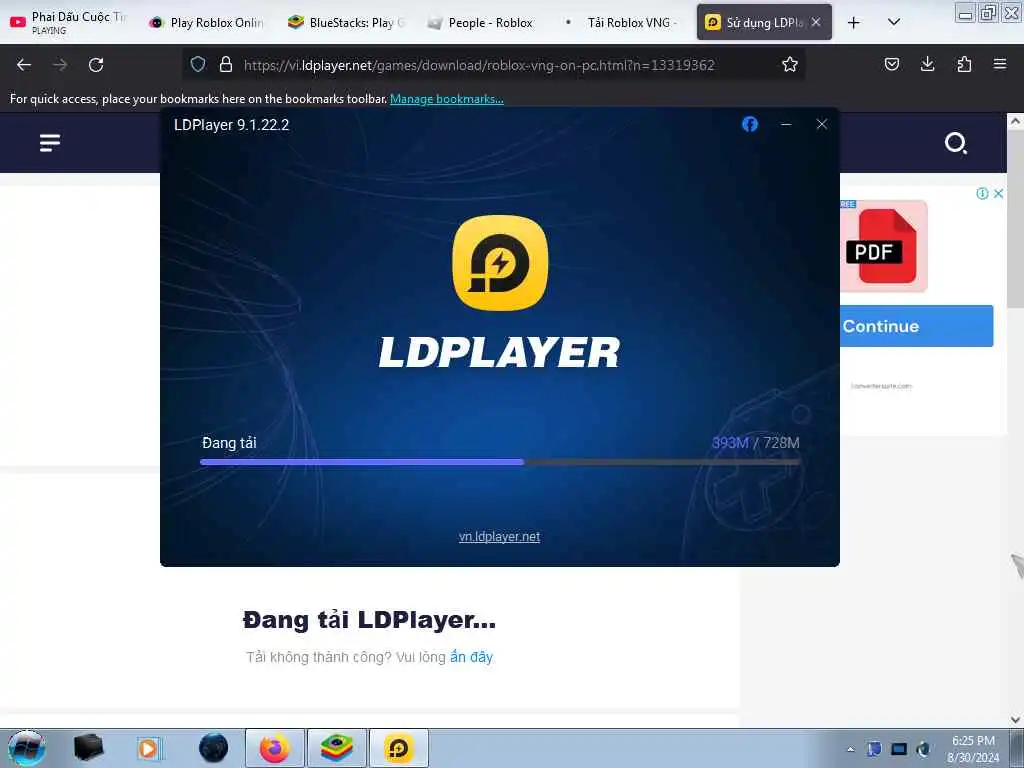Open a new browser tab
This screenshot has width=1024, height=768.
pos(854,23)
